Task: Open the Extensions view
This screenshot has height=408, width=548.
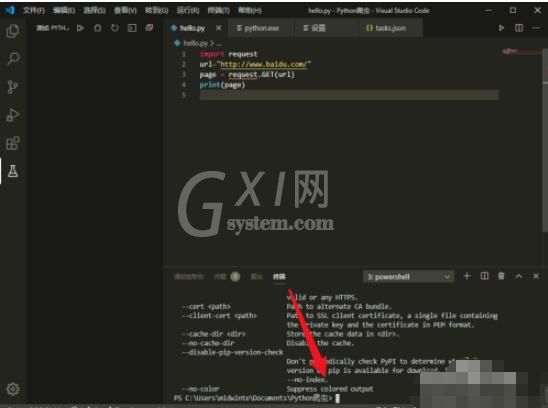Action: [13, 143]
